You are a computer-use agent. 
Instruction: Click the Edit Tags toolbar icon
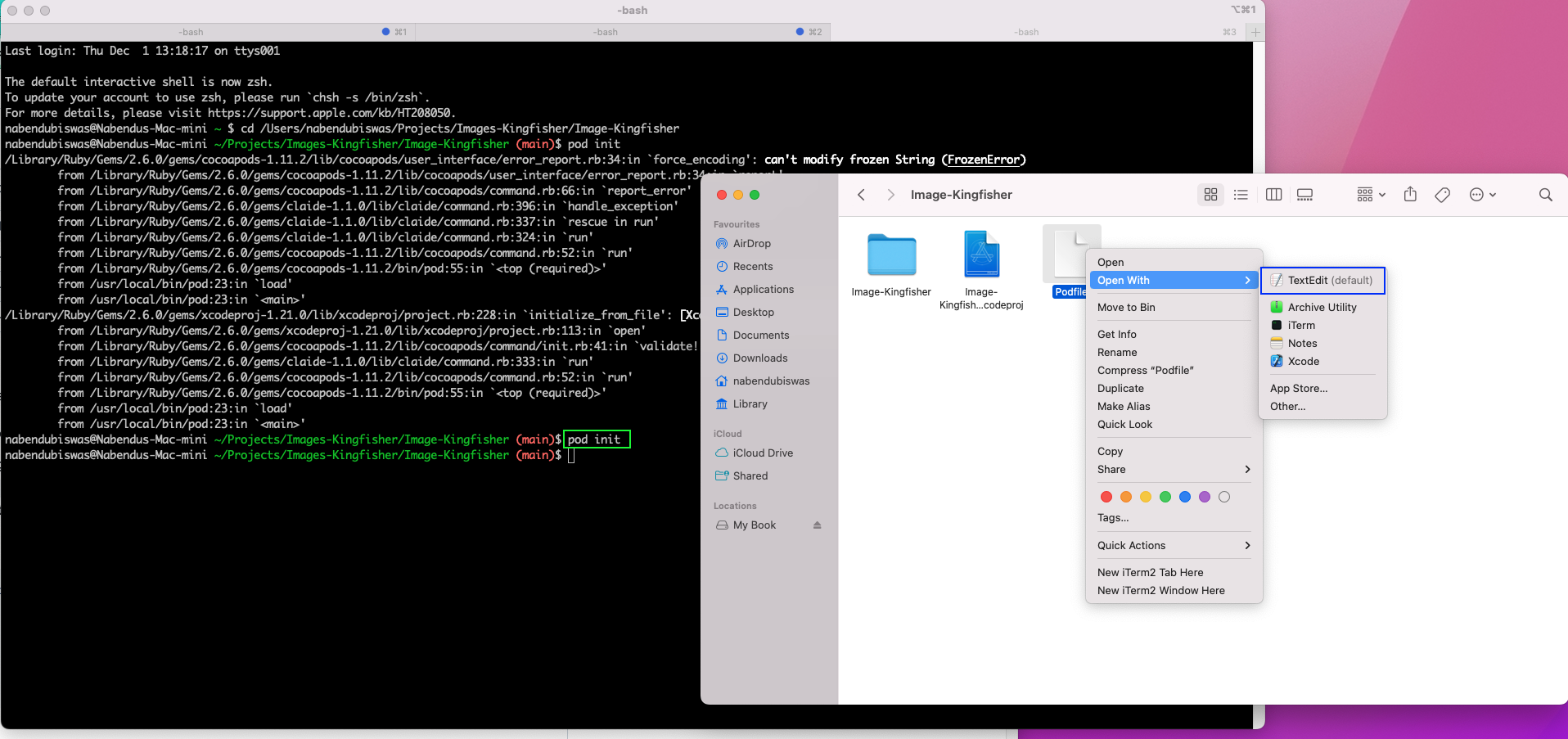[x=1443, y=195]
